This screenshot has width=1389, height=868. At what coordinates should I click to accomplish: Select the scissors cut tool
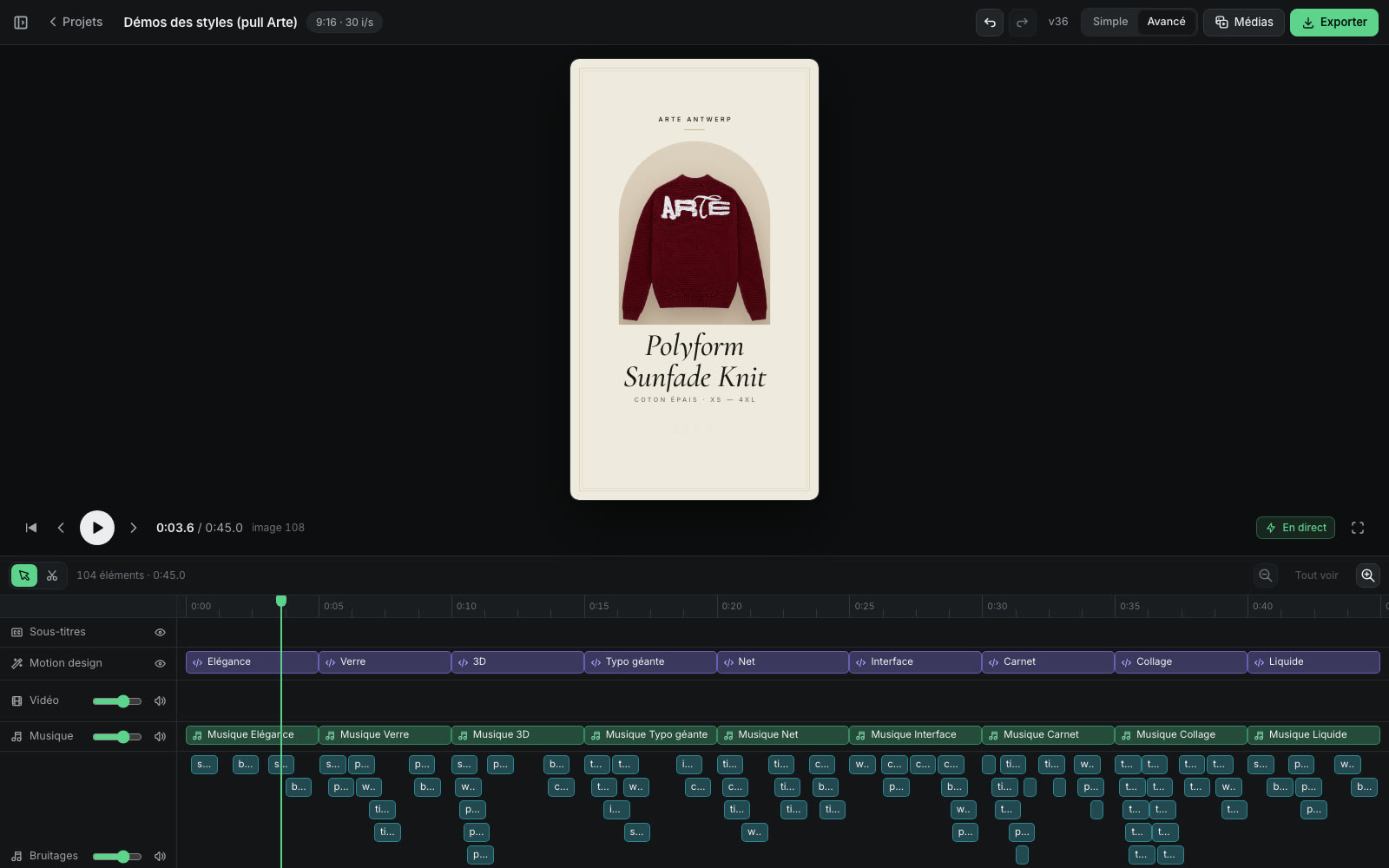(x=52, y=575)
